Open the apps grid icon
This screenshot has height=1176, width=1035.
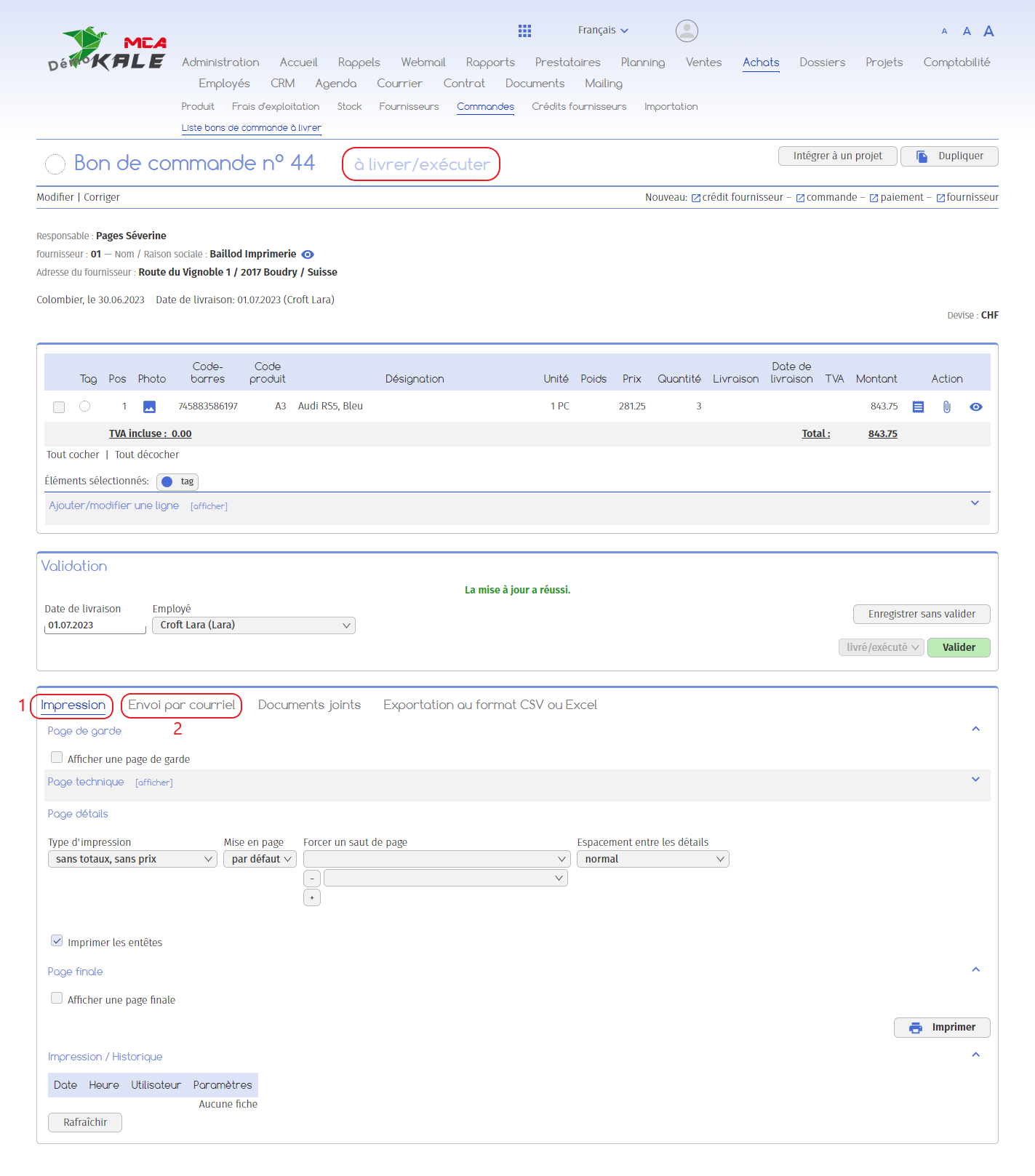coord(524,31)
